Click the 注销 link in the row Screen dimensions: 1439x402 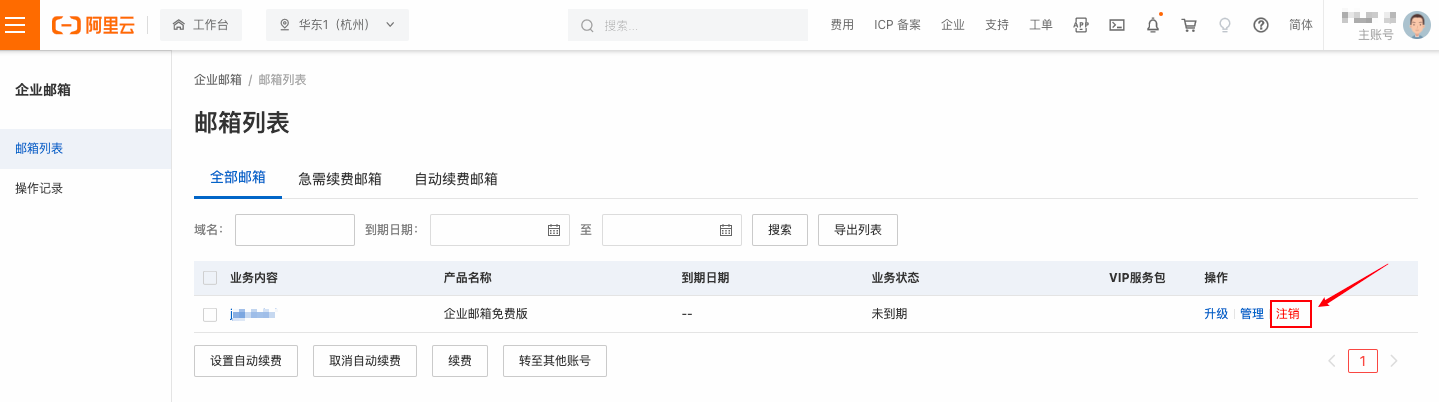tap(1289, 314)
